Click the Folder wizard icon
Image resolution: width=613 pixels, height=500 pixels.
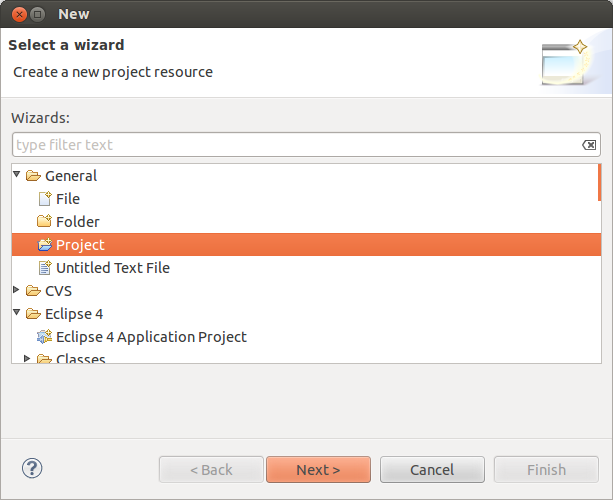pyautogui.click(x=44, y=222)
